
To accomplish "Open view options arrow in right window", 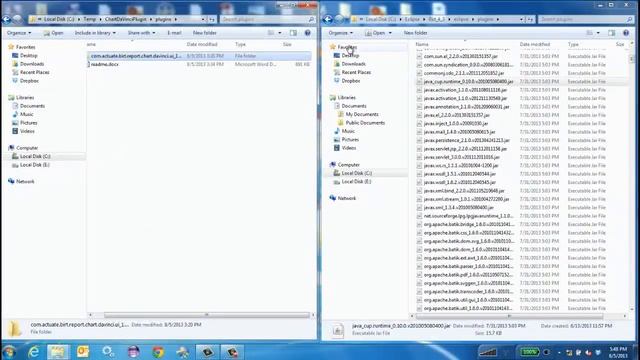I will (598, 33).
